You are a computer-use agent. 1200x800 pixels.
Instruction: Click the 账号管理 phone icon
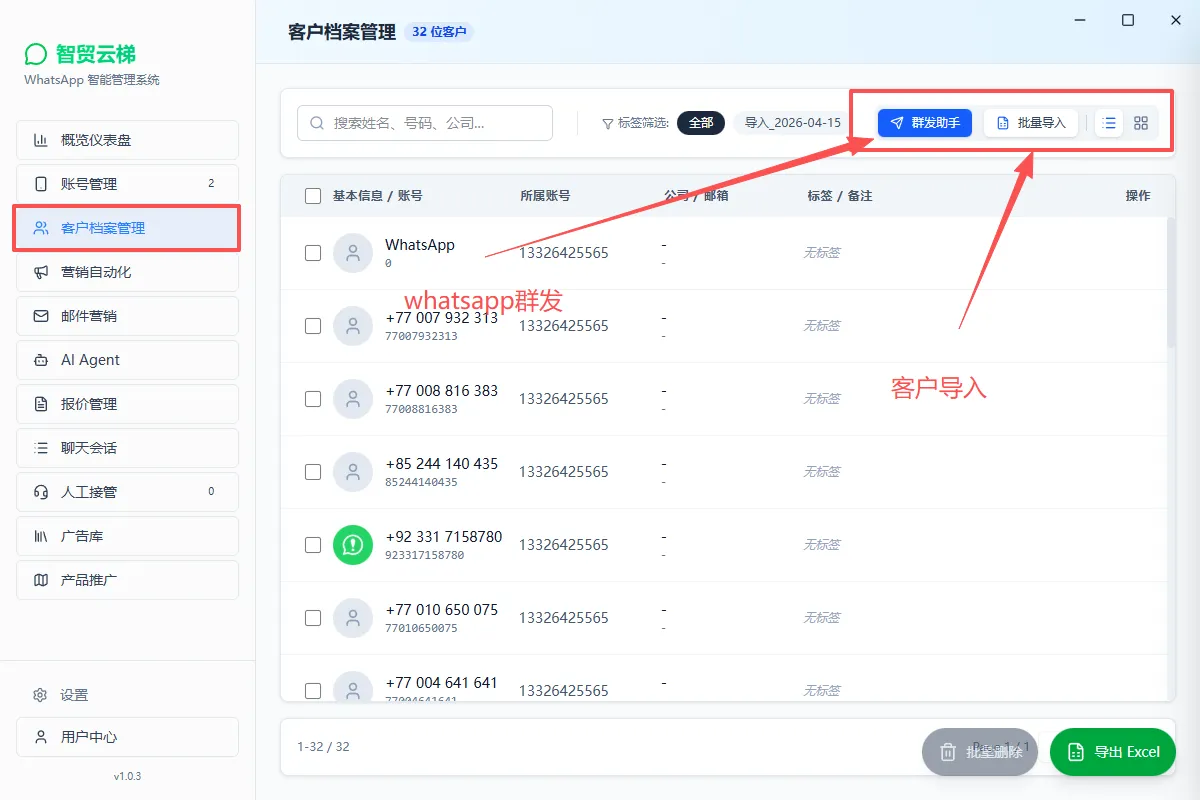(41, 184)
